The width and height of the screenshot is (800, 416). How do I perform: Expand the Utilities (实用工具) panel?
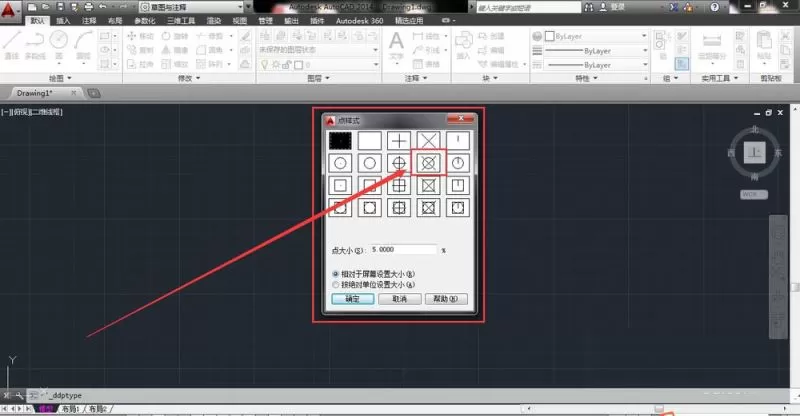tap(719, 78)
